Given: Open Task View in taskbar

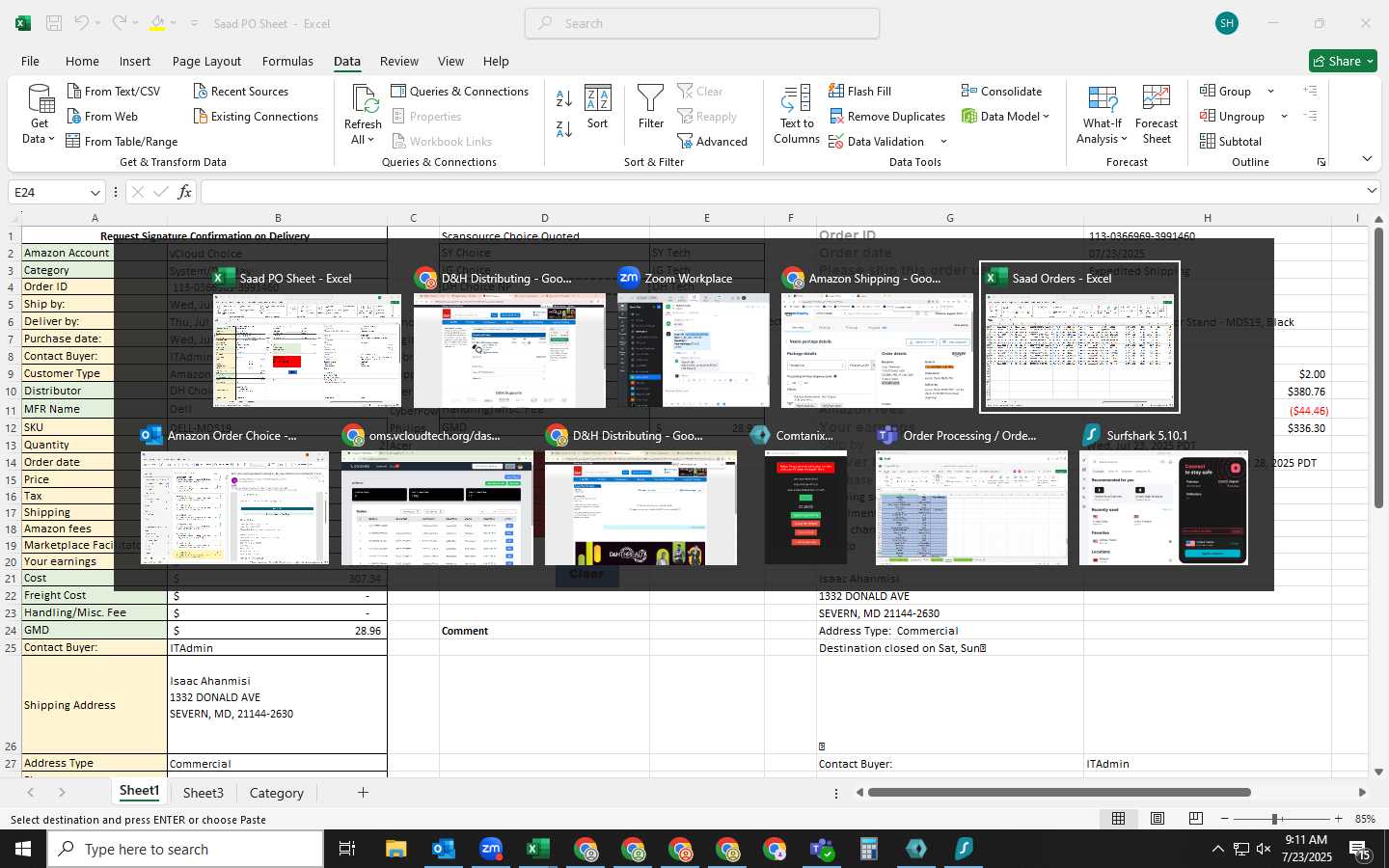Looking at the screenshot, I should pyautogui.click(x=346, y=849).
